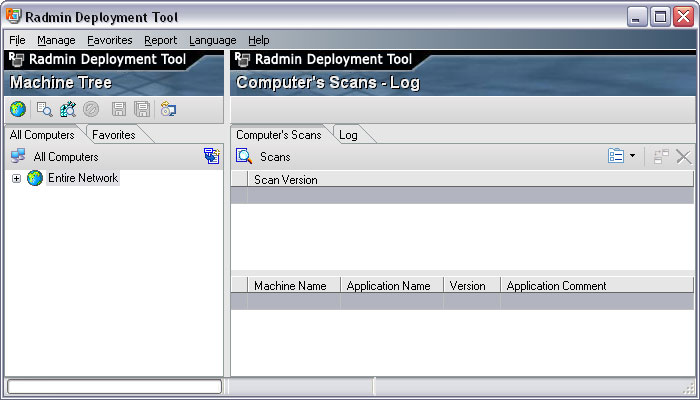The width and height of the screenshot is (700, 400).
Task: Select the empty grey row under Machine Name
Action: pos(462,301)
